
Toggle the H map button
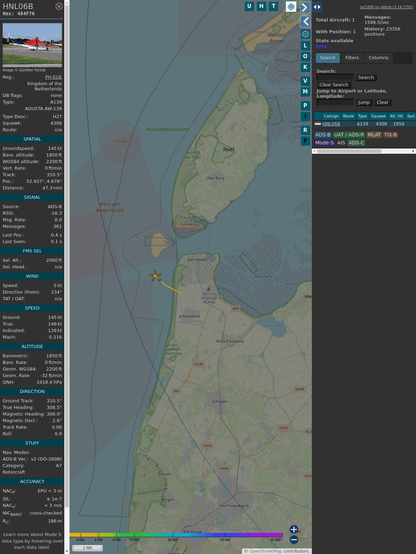261,6
